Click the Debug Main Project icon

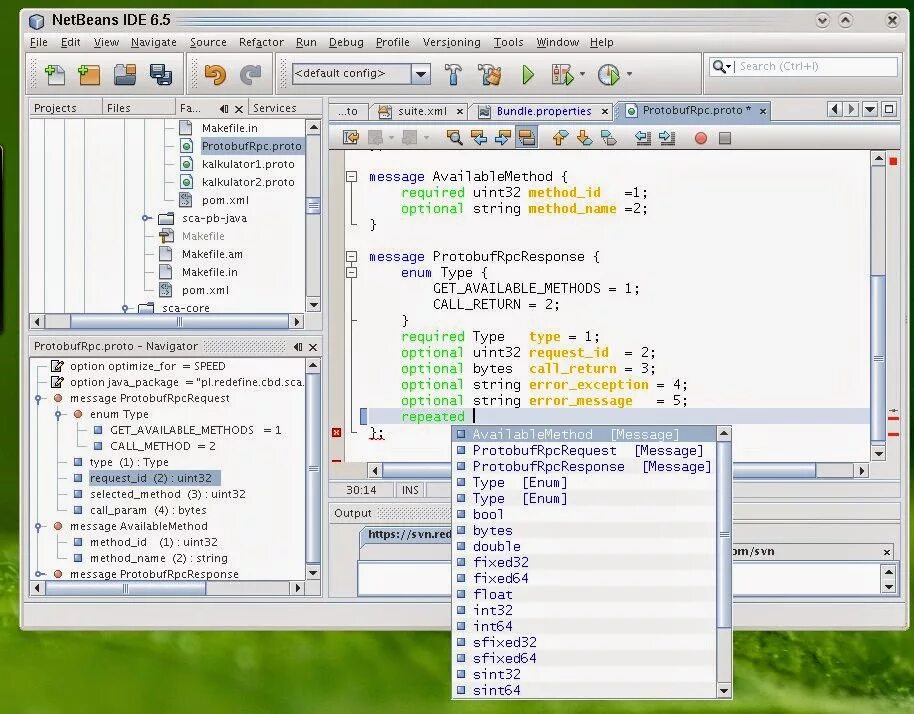[x=562, y=75]
